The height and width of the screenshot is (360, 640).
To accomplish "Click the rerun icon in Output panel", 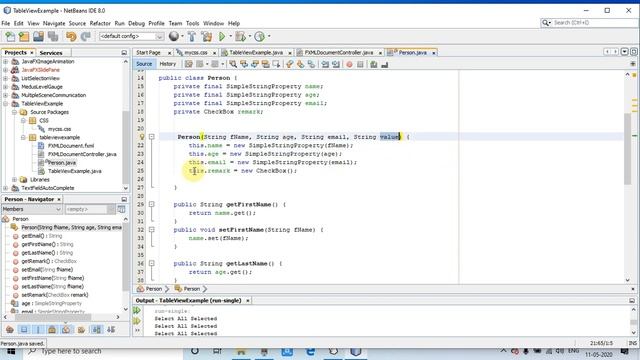I will [x=137, y=311].
